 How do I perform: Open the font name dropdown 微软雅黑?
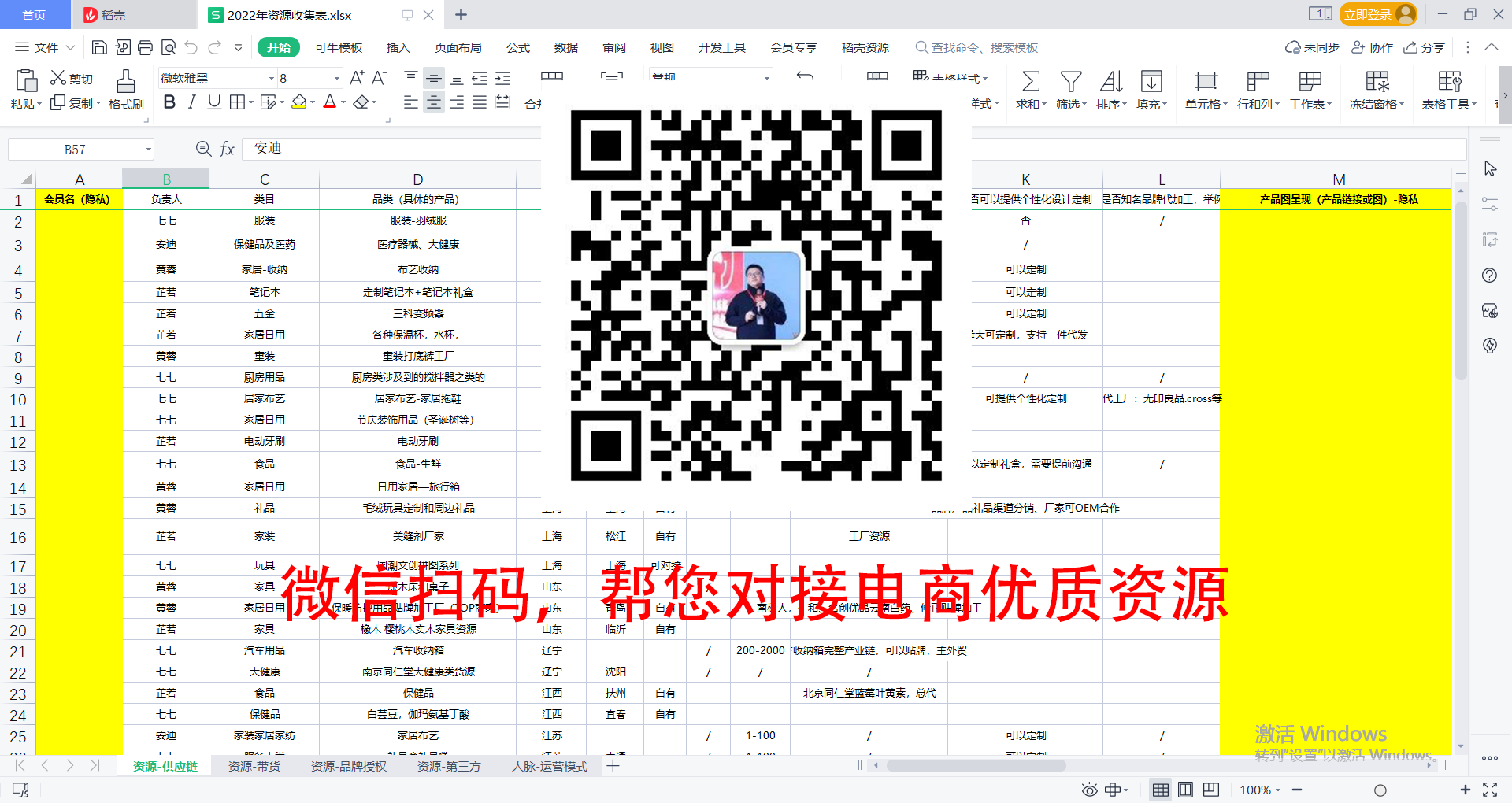(x=272, y=79)
